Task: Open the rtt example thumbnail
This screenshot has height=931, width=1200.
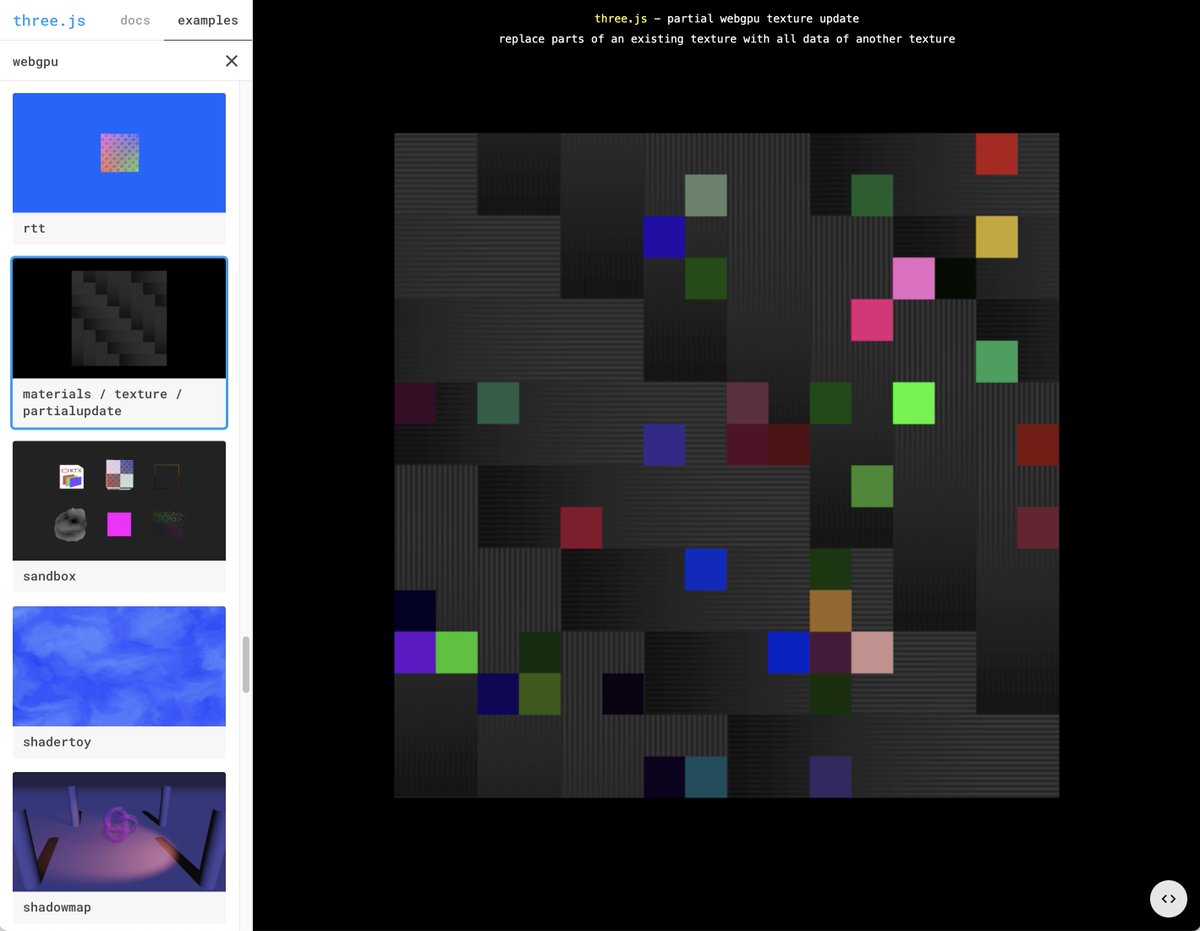Action: pyautogui.click(x=119, y=153)
